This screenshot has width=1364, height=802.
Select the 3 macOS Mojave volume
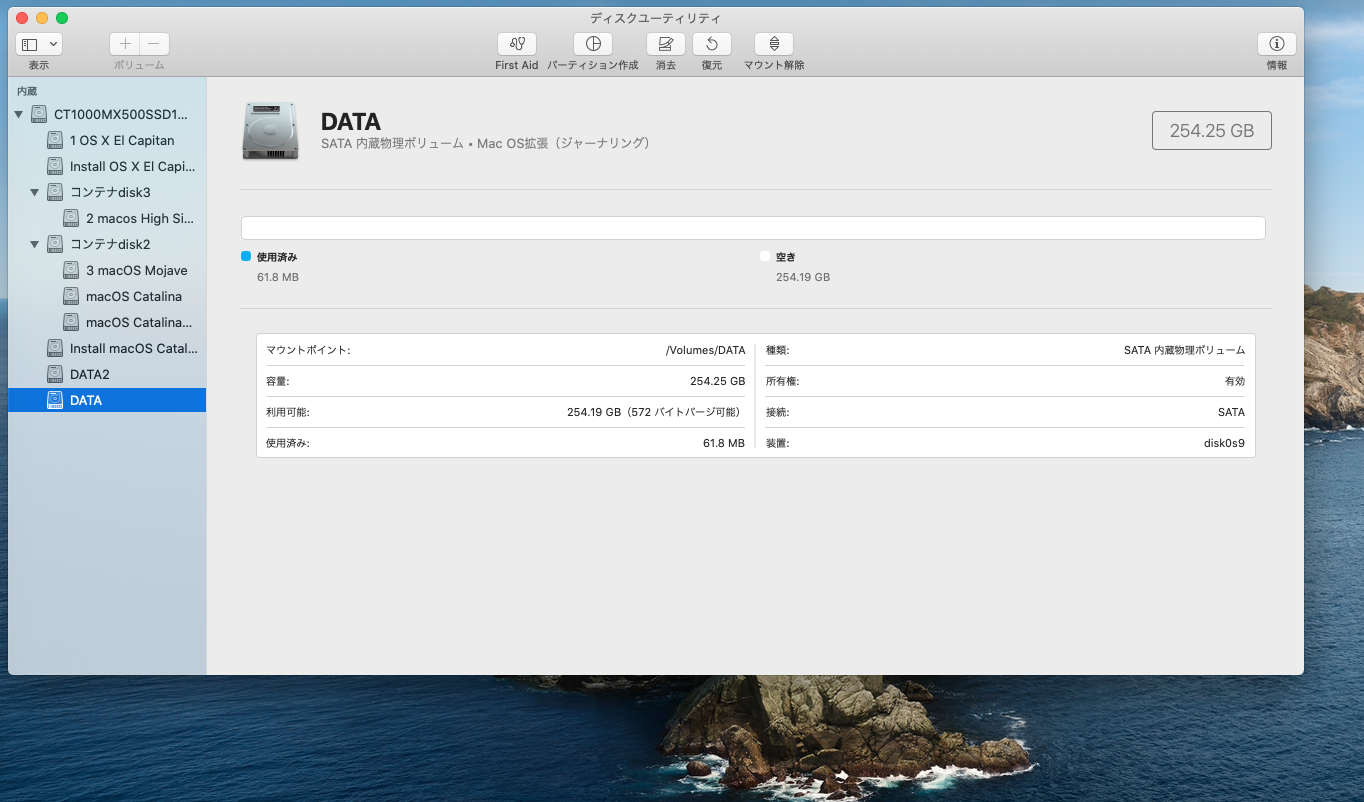tap(107, 270)
